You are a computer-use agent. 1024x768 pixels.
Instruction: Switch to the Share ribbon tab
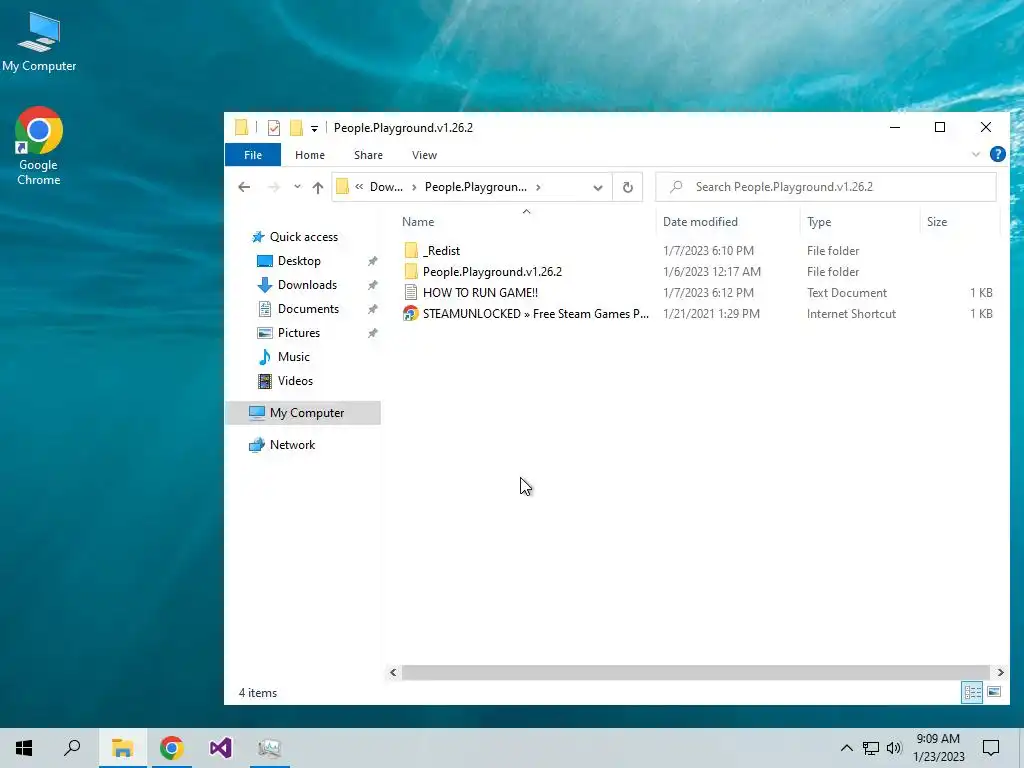[368, 155]
